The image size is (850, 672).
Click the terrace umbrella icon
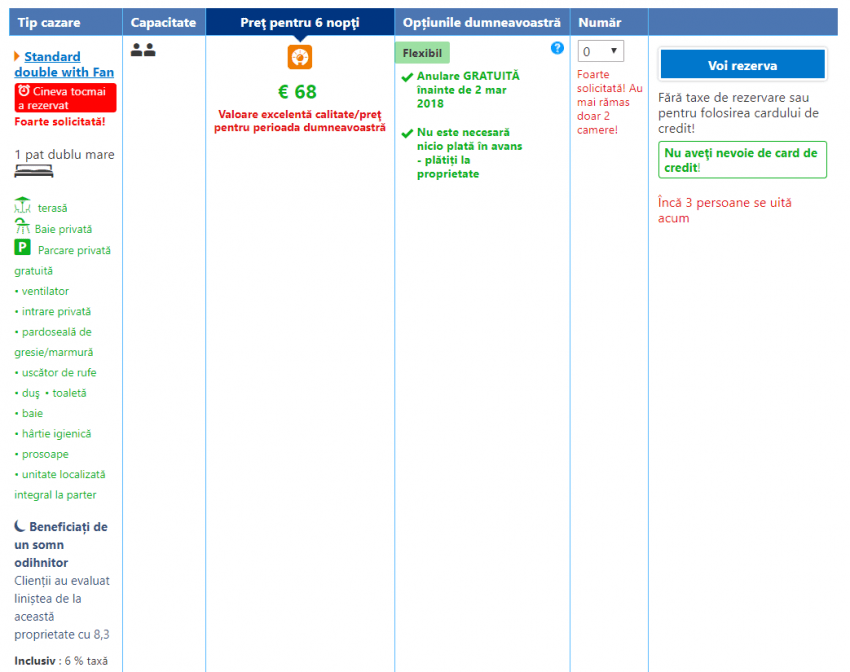pos(23,206)
